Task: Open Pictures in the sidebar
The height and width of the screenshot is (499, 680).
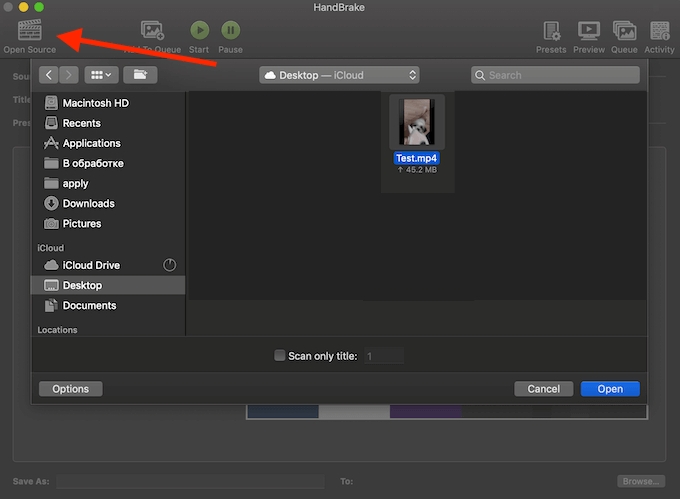Action: [x=108, y=224]
